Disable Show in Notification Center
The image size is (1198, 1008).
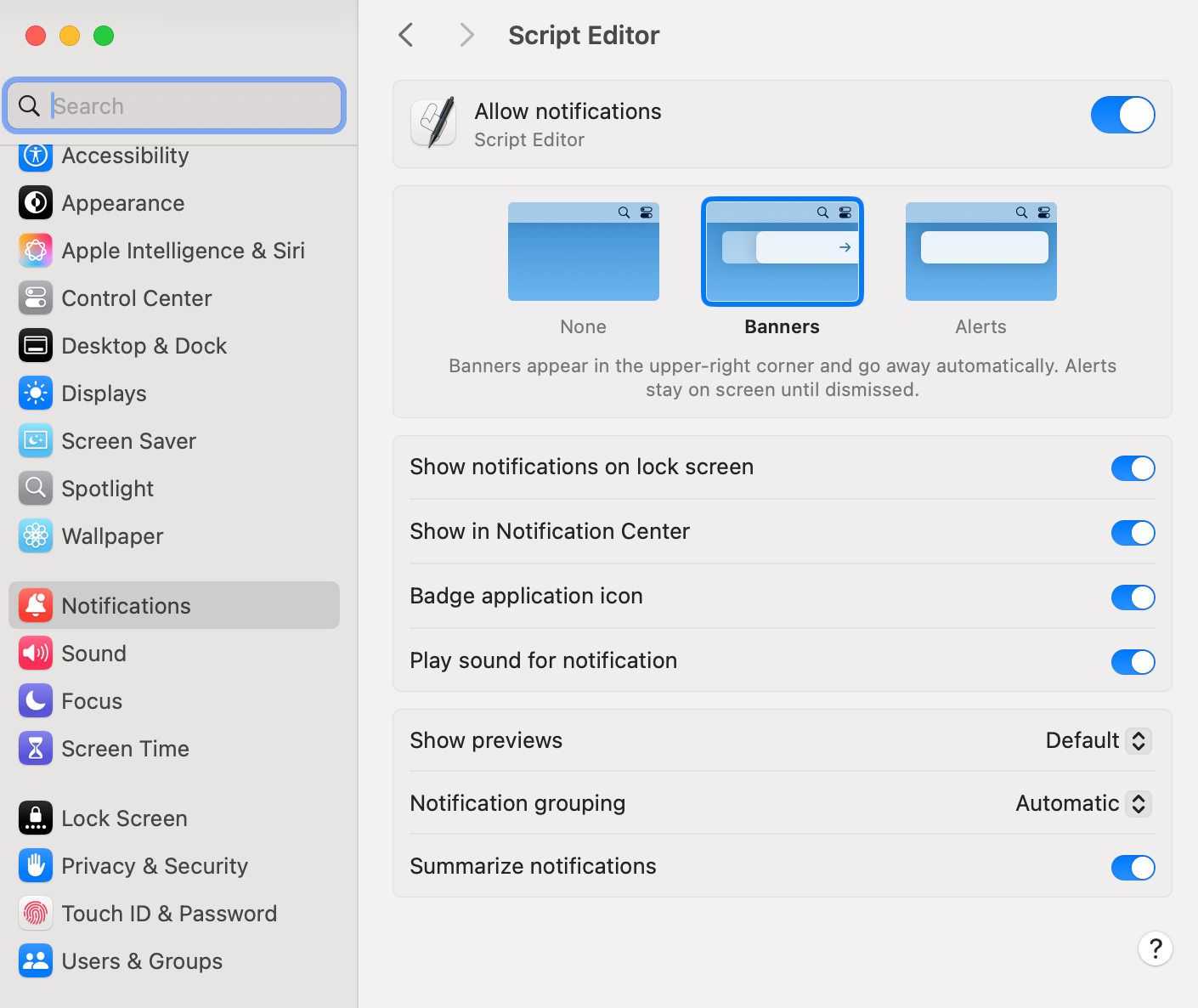[x=1133, y=533]
